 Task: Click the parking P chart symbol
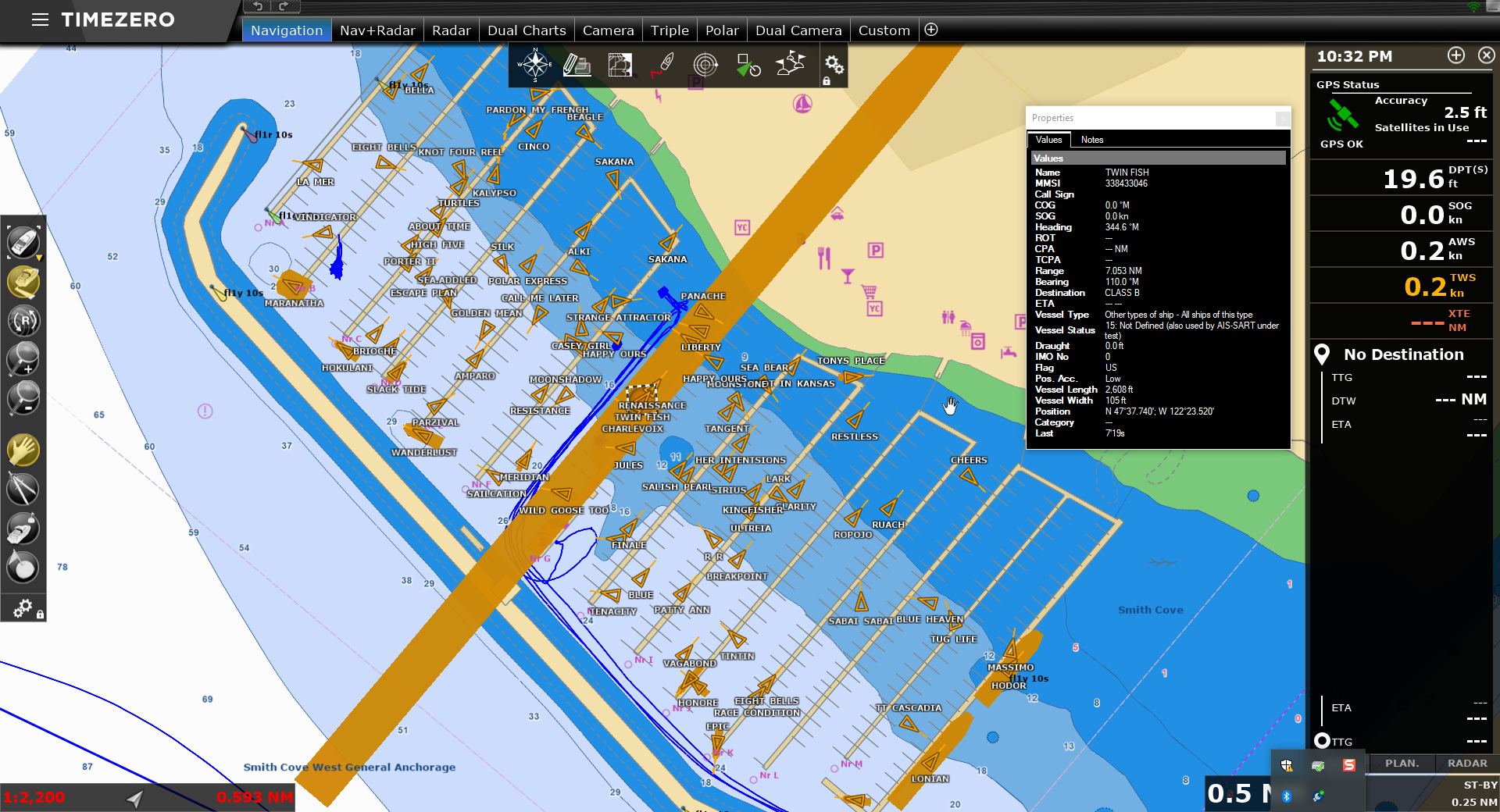pyautogui.click(x=875, y=250)
